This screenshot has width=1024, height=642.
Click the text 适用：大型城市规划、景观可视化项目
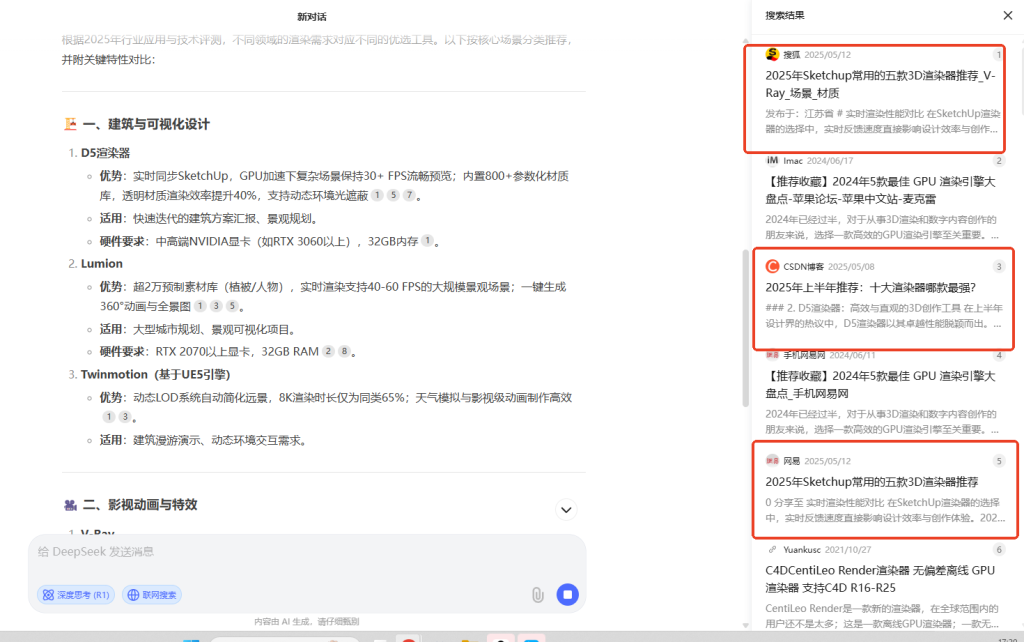198,329
